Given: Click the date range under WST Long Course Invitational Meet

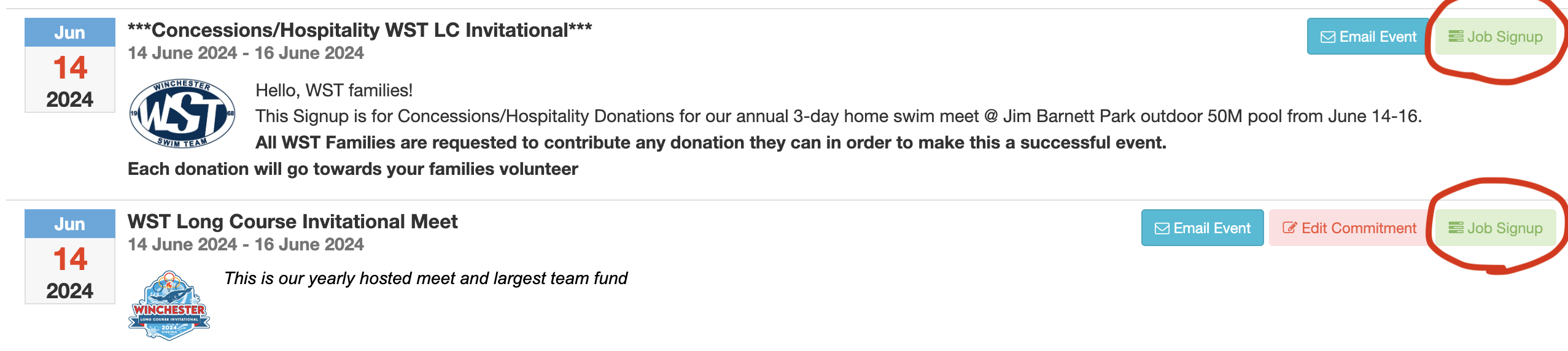Looking at the screenshot, I should pyautogui.click(x=246, y=245).
